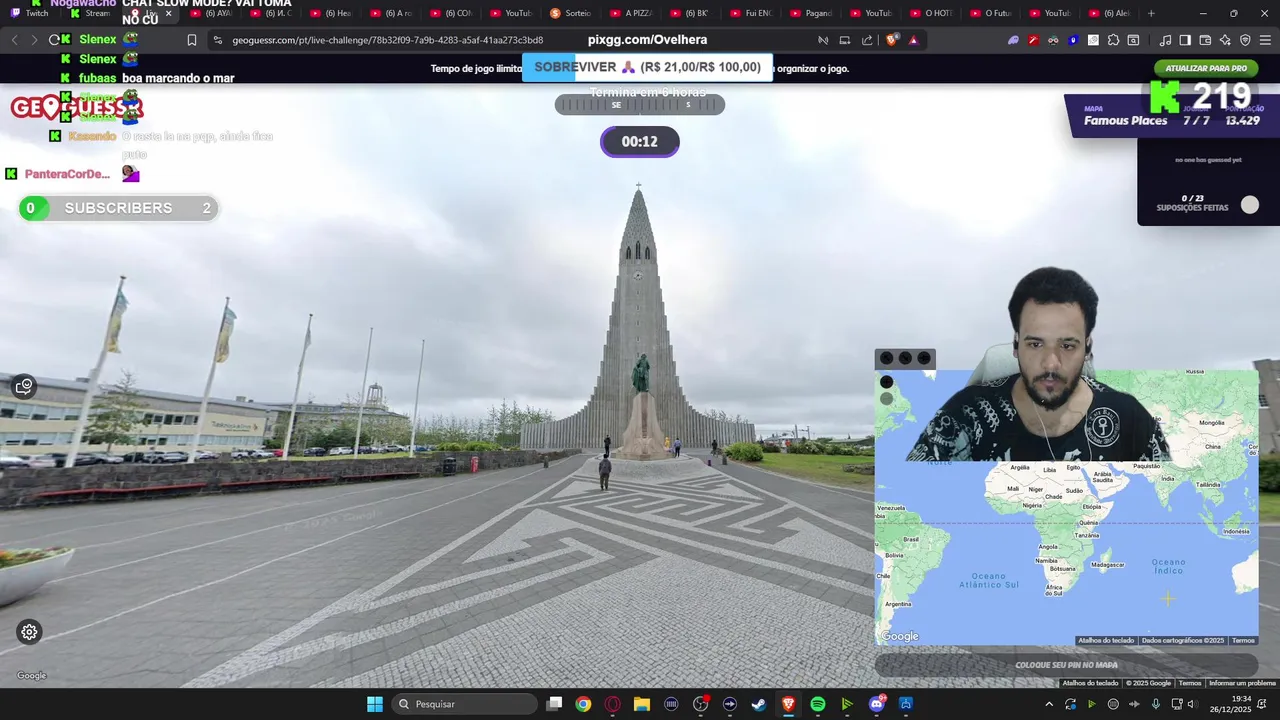Zoom in the guess map
The image size is (1280, 720).
pos(886,382)
